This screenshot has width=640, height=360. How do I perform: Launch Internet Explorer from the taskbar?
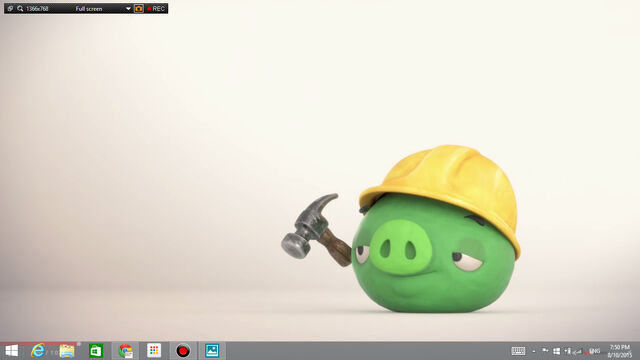[x=38, y=351]
